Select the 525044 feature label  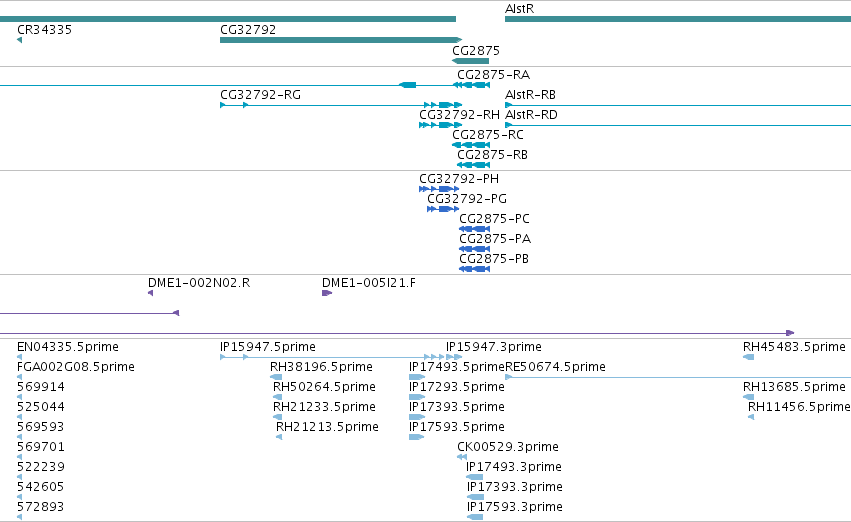pyautogui.click(x=41, y=408)
